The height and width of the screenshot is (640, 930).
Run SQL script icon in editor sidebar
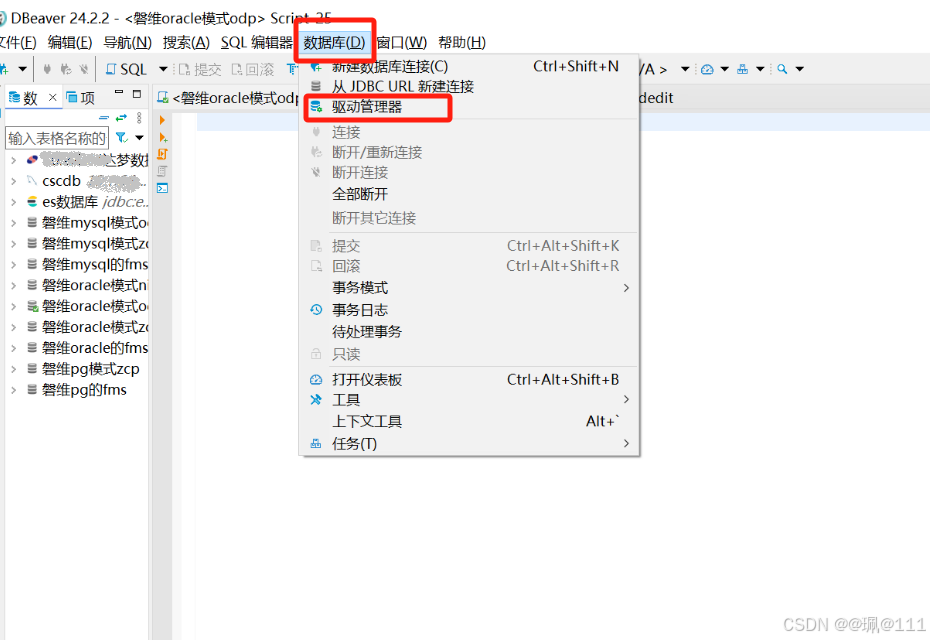coord(163,154)
